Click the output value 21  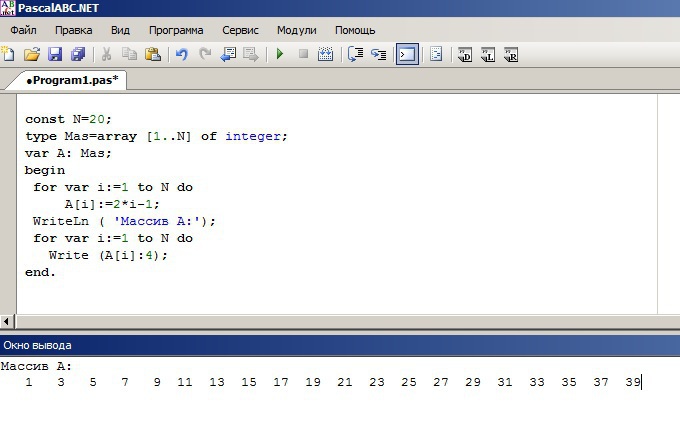coord(345,383)
